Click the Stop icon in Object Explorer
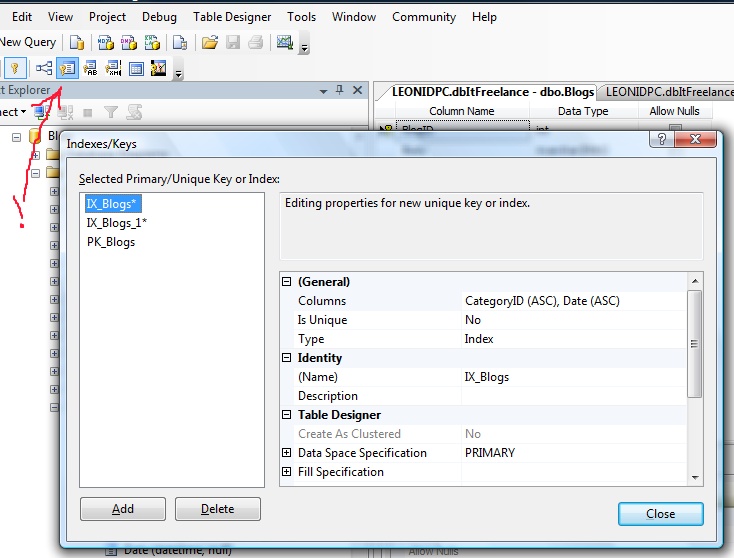The image size is (734, 558). pyautogui.click(x=87, y=113)
